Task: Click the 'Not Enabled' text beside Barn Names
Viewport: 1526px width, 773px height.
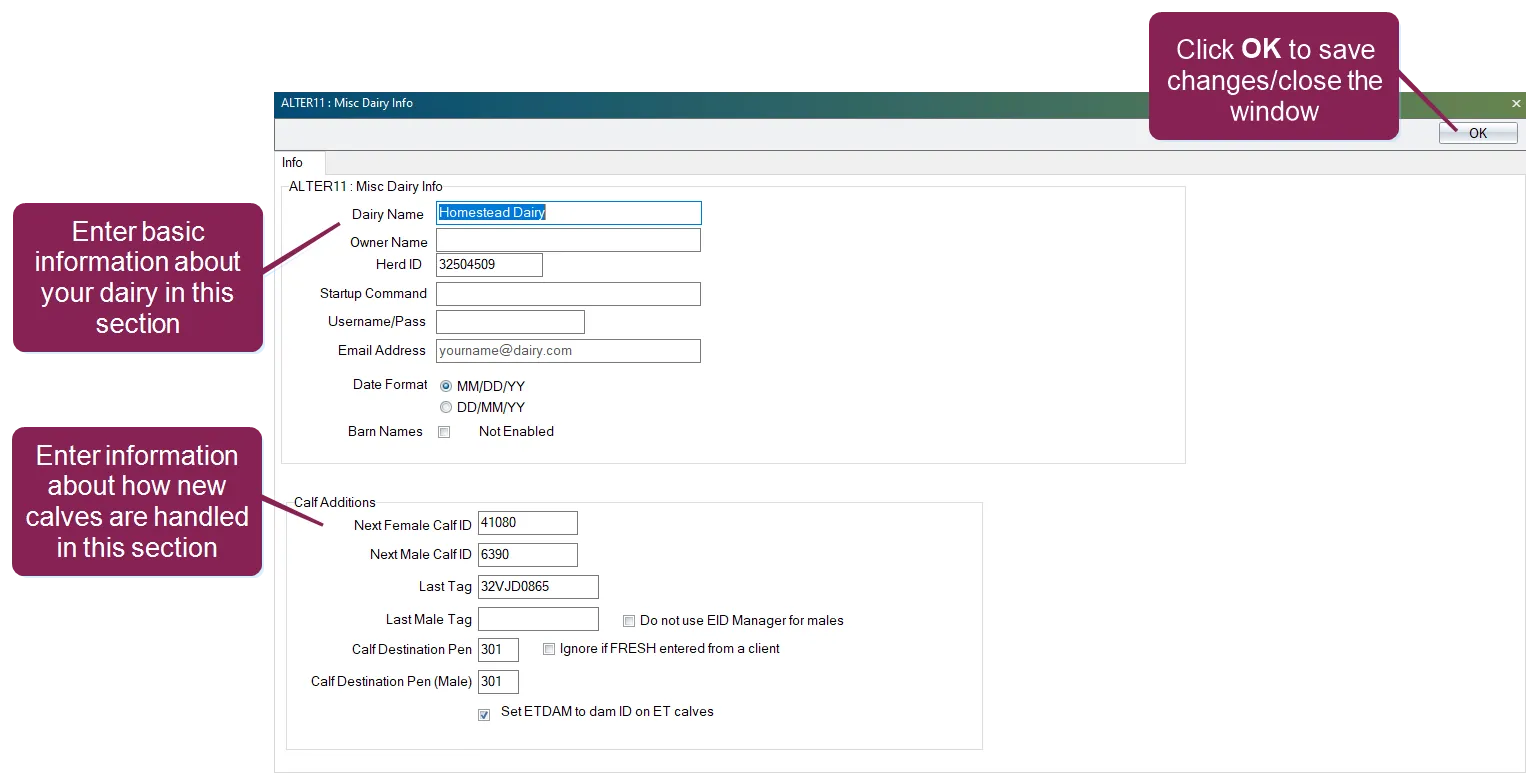Action: [516, 432]
